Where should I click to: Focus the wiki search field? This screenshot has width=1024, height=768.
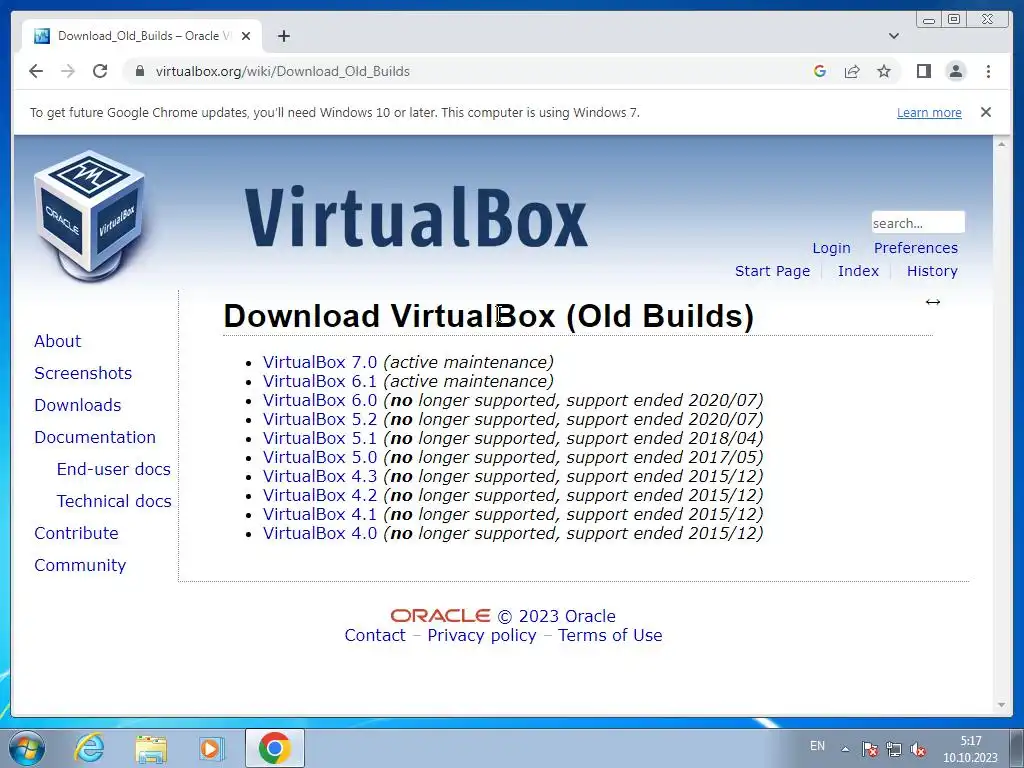[918, 223]
